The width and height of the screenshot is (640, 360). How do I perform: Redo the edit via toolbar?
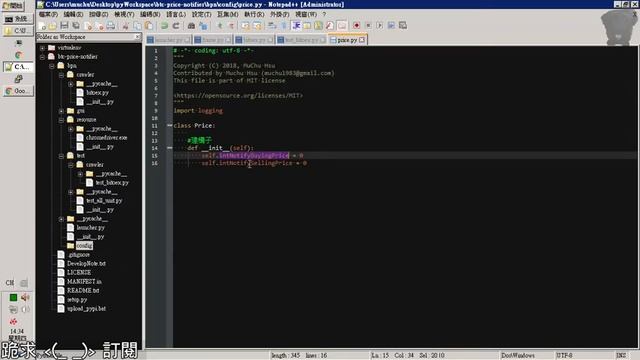coord(177,26)
